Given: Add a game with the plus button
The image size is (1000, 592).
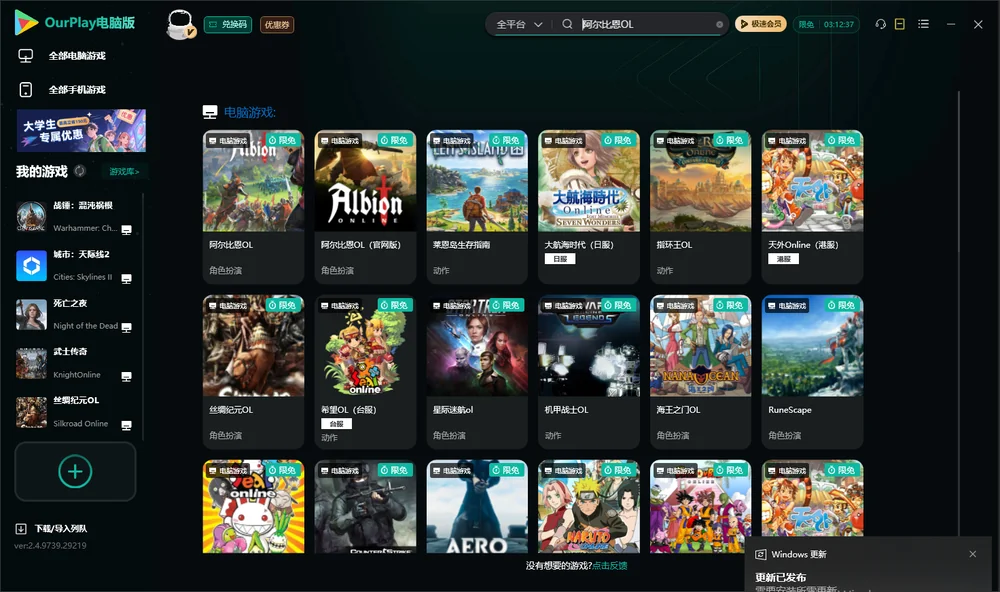Looking at the screenshot, I should (x=75, y=471).
